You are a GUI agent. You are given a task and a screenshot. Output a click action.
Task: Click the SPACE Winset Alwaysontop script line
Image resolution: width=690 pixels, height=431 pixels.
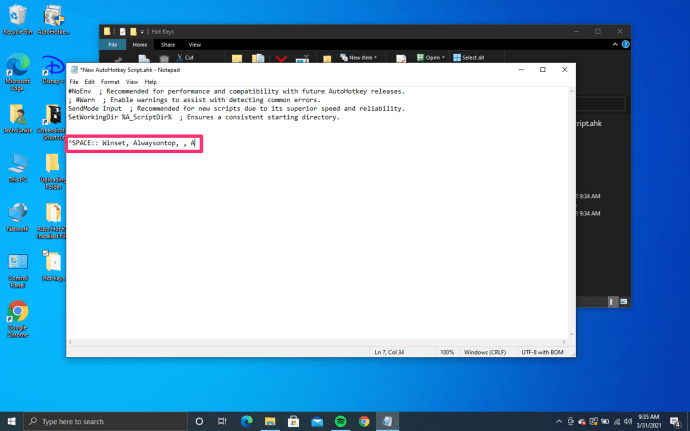tap(132, 144)
